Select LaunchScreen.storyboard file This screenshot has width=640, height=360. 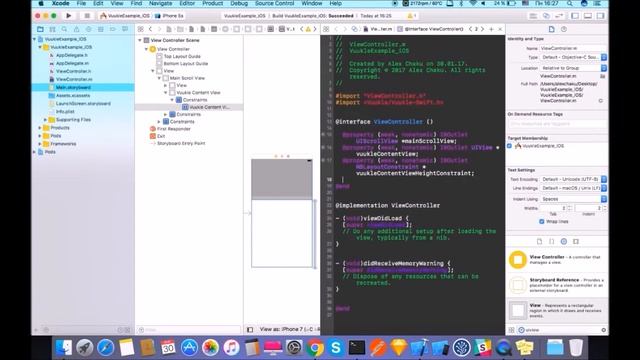(x=83, y=104)
